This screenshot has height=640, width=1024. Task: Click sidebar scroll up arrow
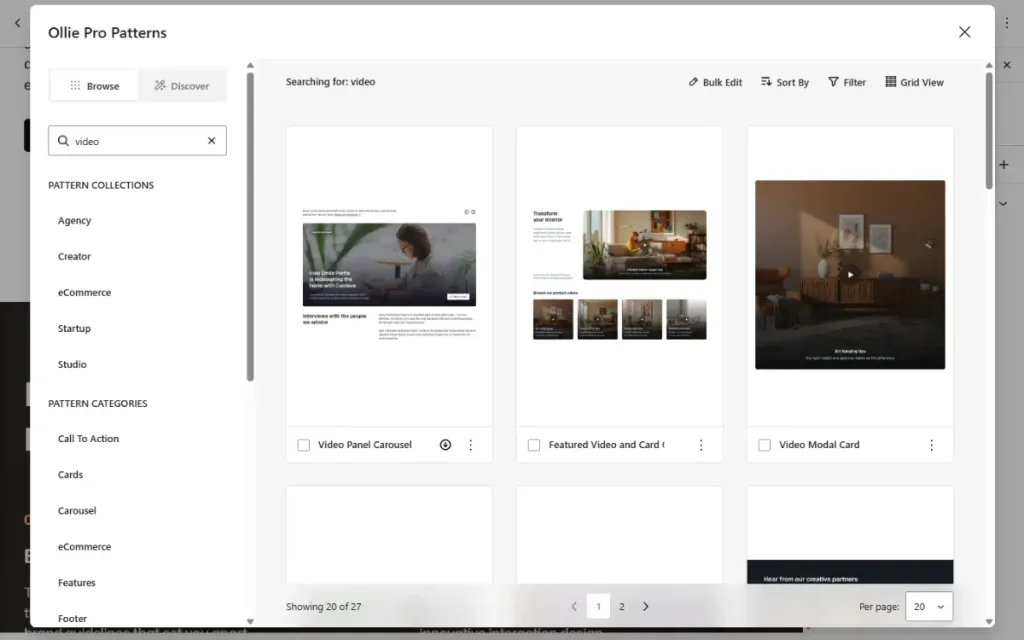pos(250,65)
